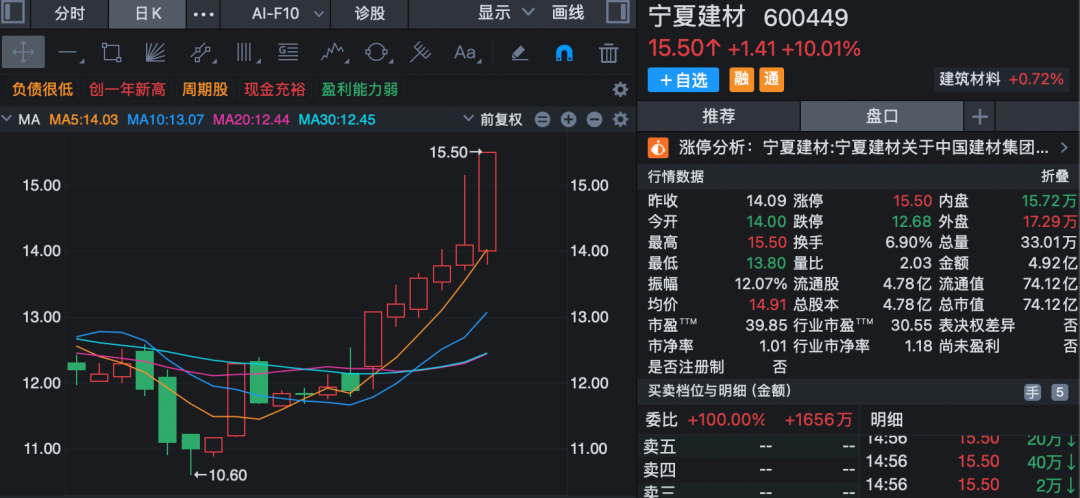
Task: Collapse the MA indicator chevron
Action: [x=7, y=119]
